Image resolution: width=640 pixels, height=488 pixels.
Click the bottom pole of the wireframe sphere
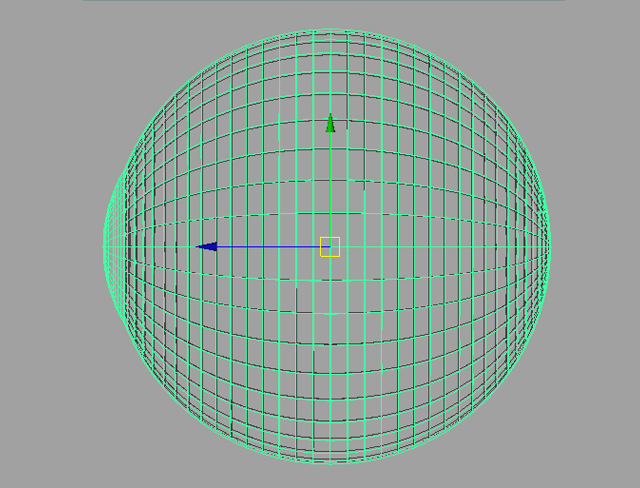[330, 464]
